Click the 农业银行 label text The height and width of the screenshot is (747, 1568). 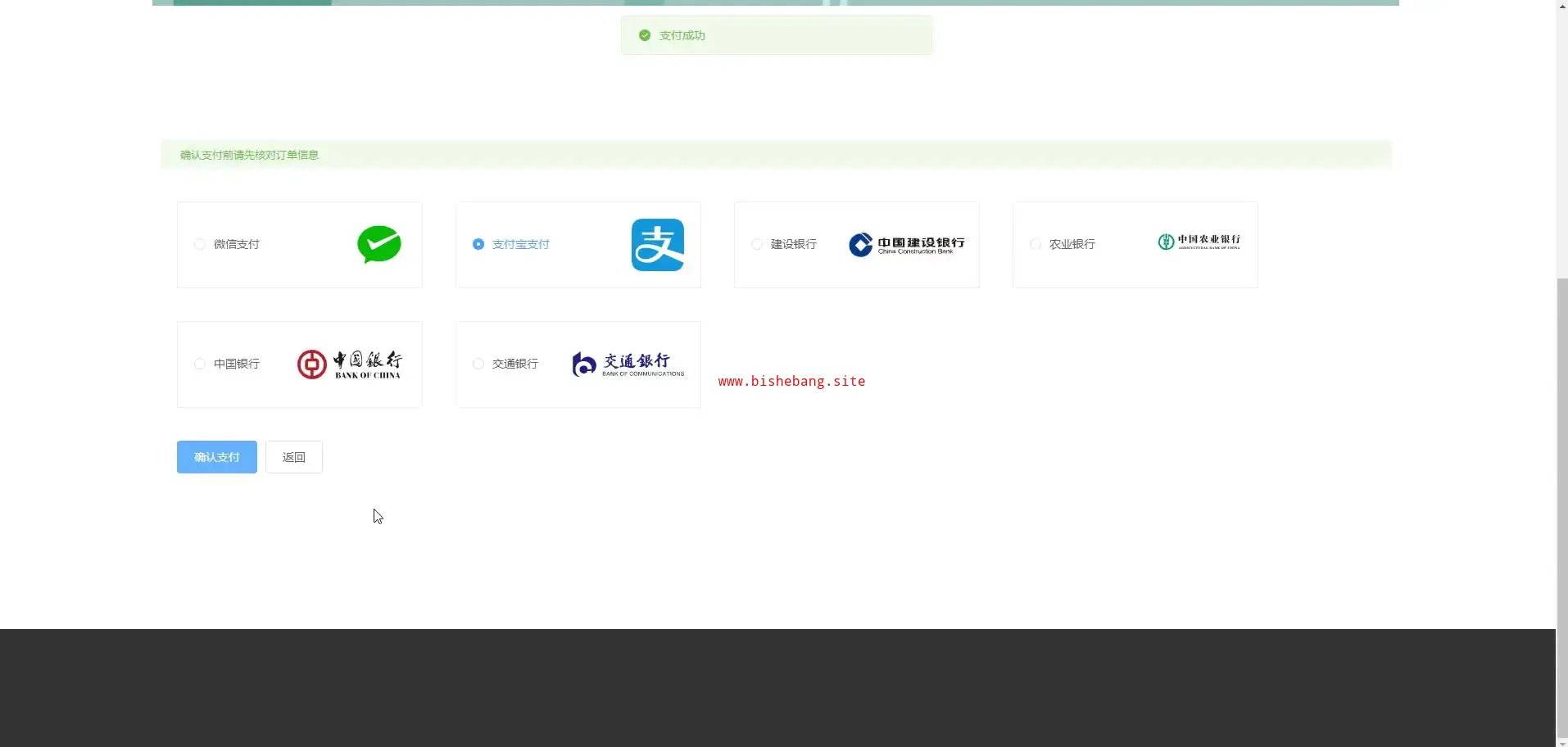(x=1072, y=244)
